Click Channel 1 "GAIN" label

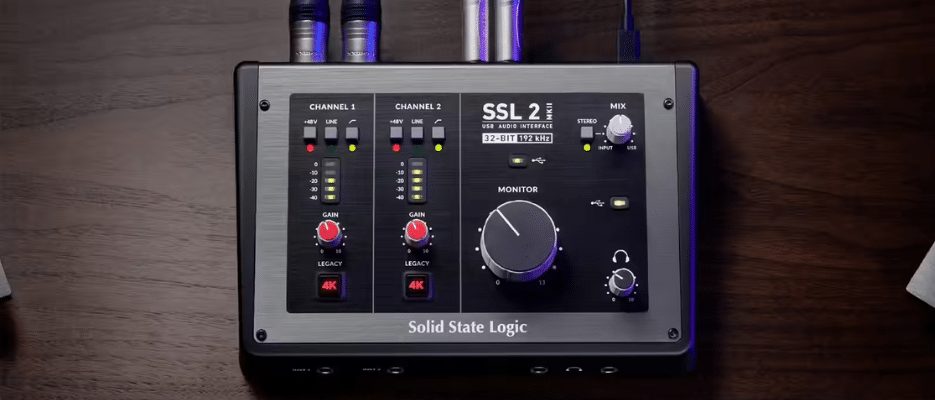tap(330, 214)
